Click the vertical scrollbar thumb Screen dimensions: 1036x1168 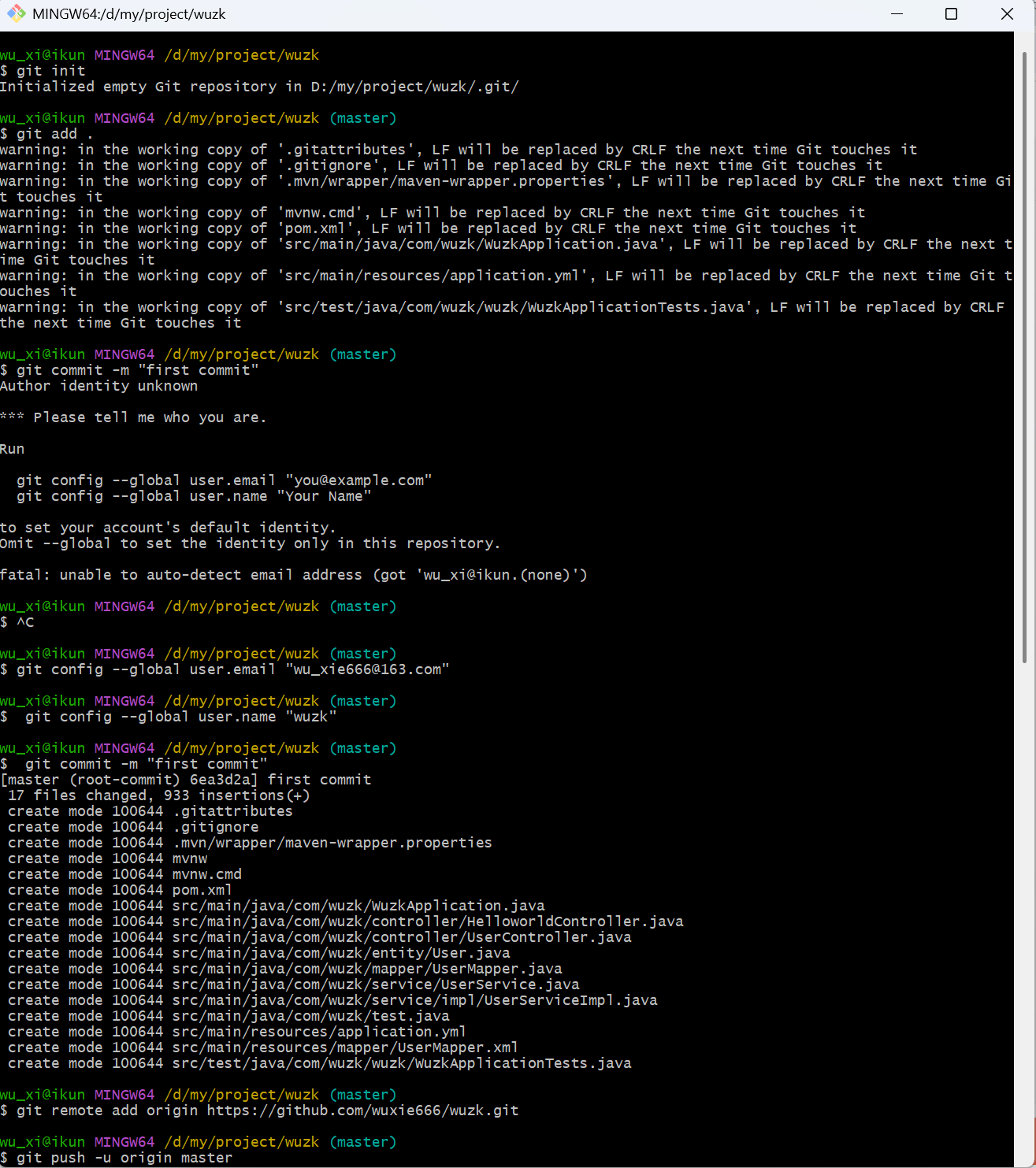point(1024,357)
